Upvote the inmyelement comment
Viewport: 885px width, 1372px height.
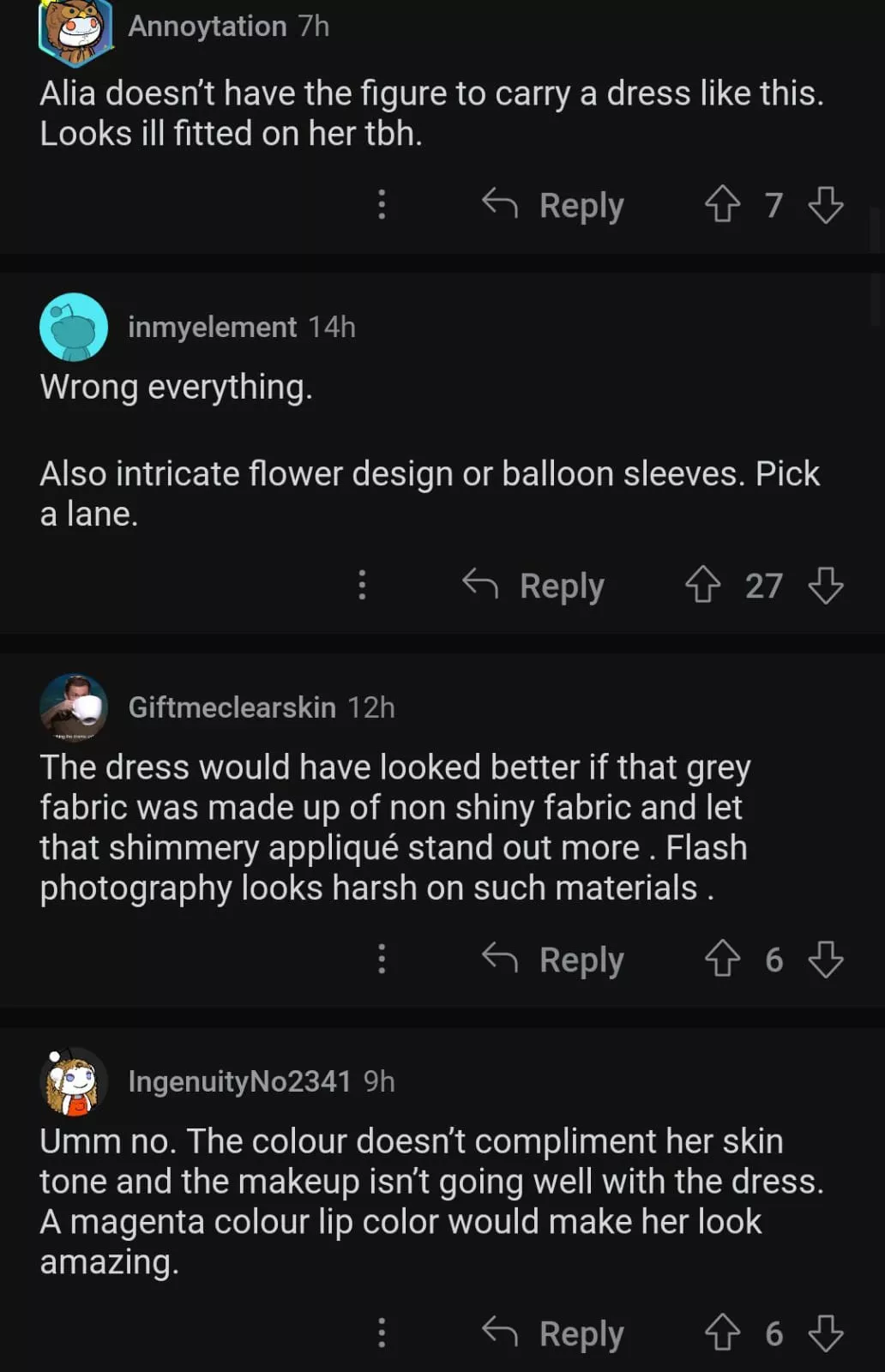(x=702, y=586)
